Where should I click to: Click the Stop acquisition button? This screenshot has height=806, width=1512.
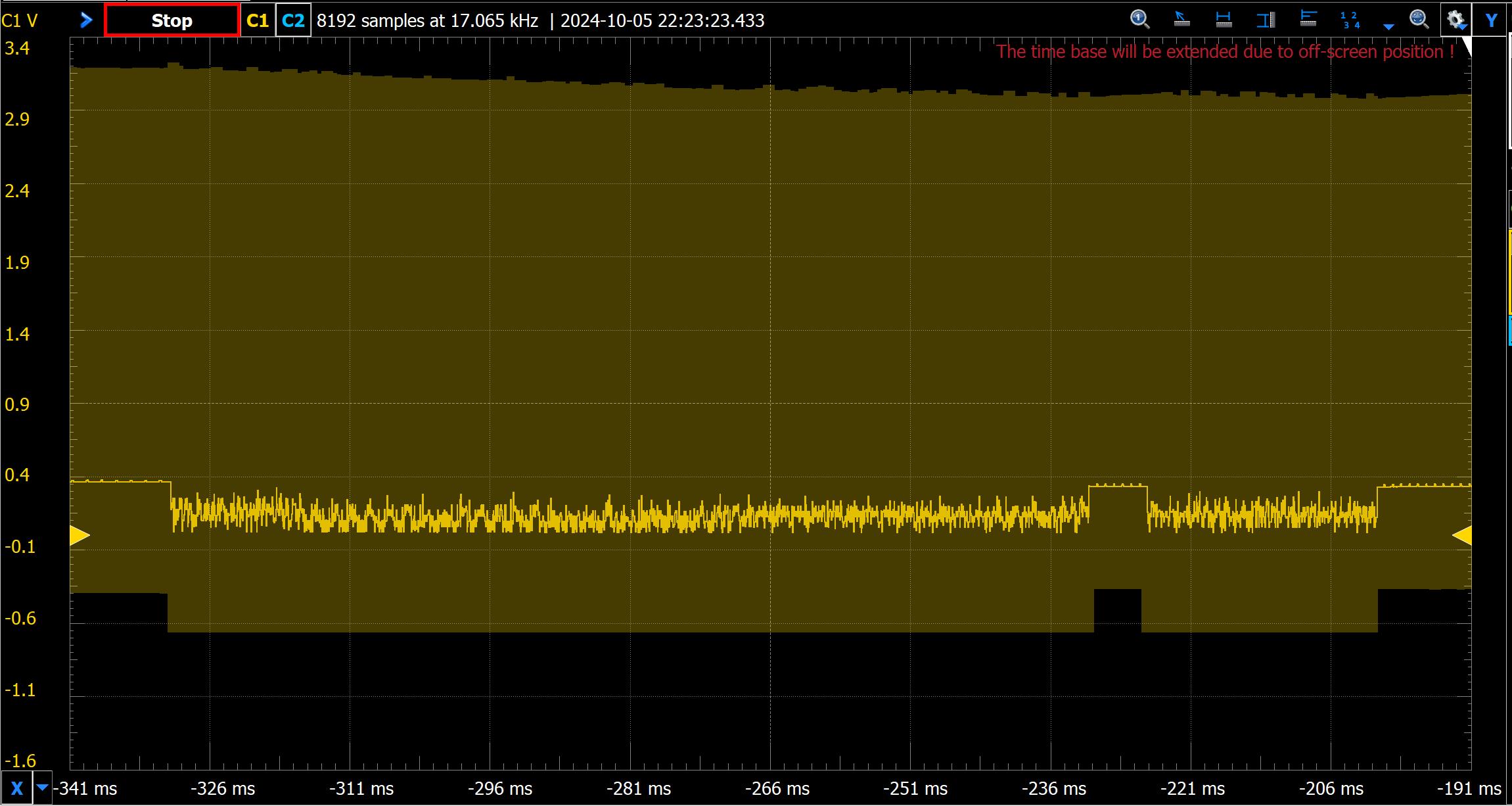coord(172,20)
